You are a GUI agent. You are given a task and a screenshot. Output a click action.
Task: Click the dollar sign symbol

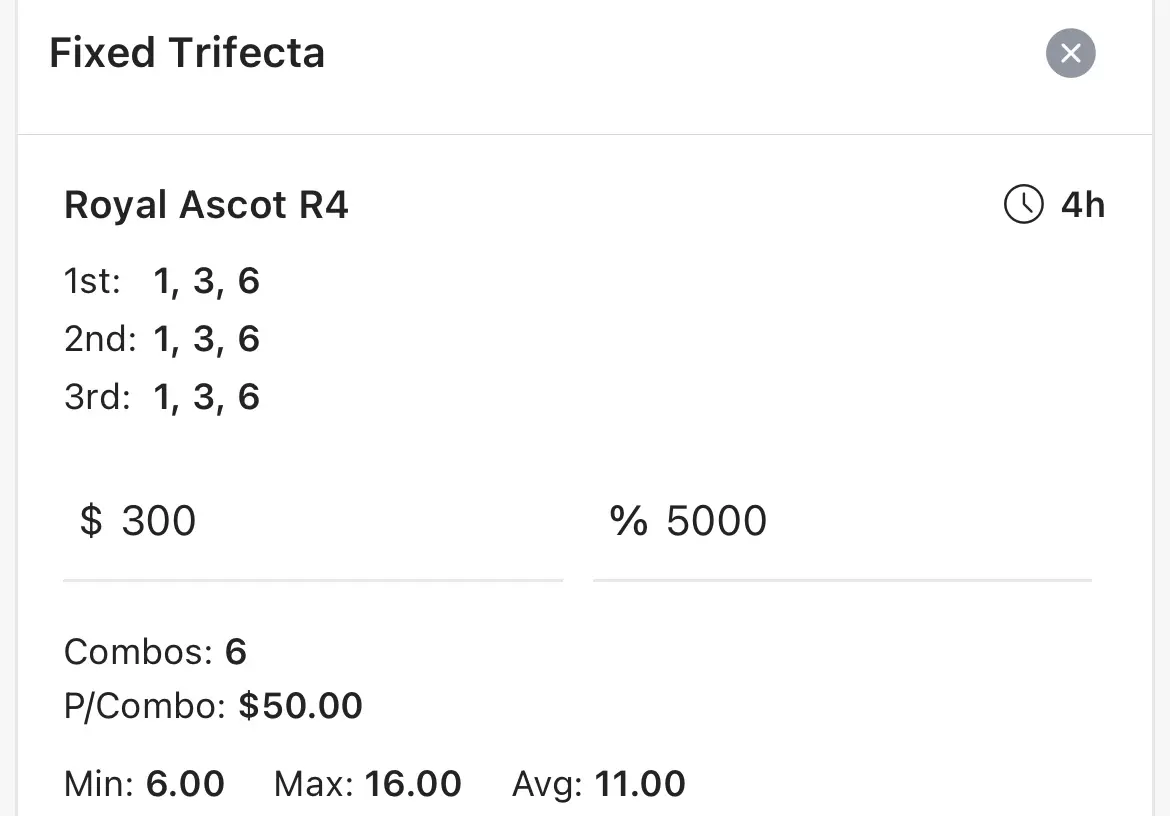coord(91,521)
